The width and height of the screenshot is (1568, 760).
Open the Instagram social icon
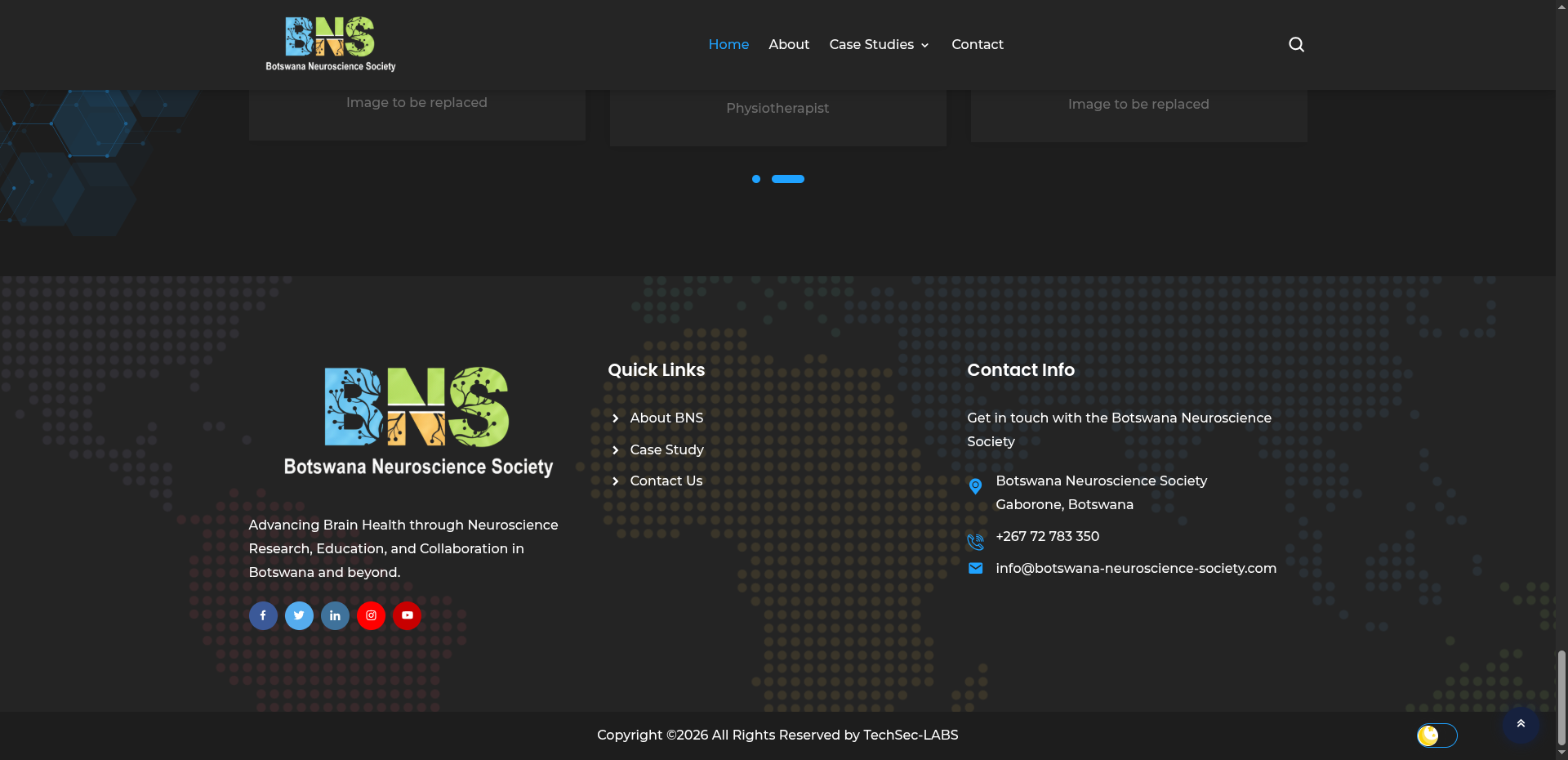371,615
